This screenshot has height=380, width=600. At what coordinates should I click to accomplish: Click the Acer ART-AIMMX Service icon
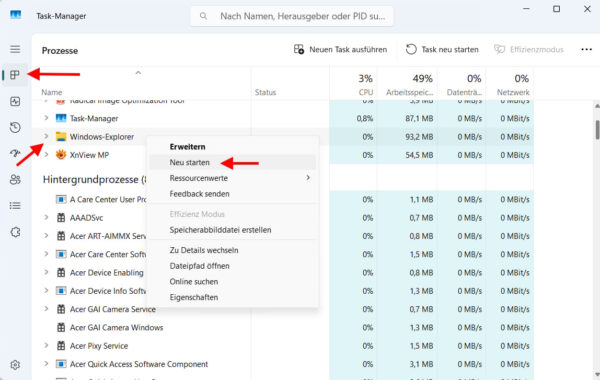[x=61, y=236]
